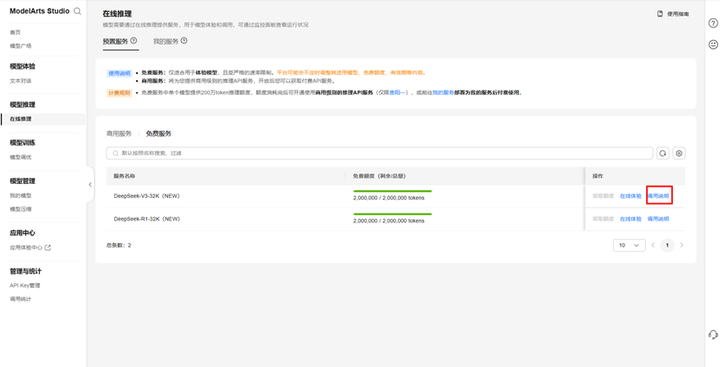Screen dimensions: 720x367
Task: Switch to the 预置服务 tab
Action: [116, 41]
